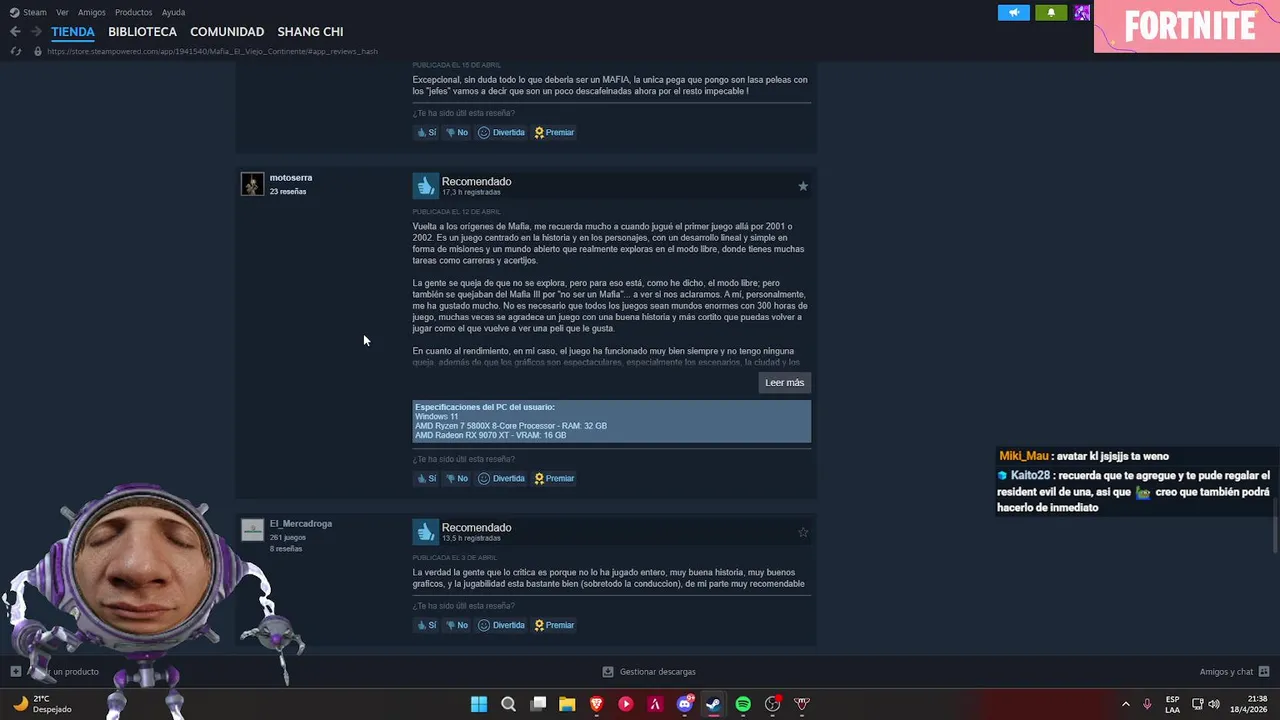Mark motoserra's review as Divertida
This screenshot has width=1280, height=720.
(x=502, y=478)
